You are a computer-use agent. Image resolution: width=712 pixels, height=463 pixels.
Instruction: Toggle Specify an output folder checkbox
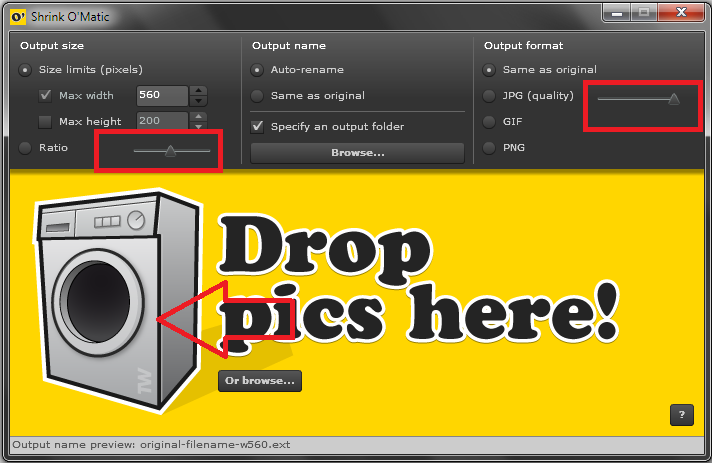click(x=257, y=126)
